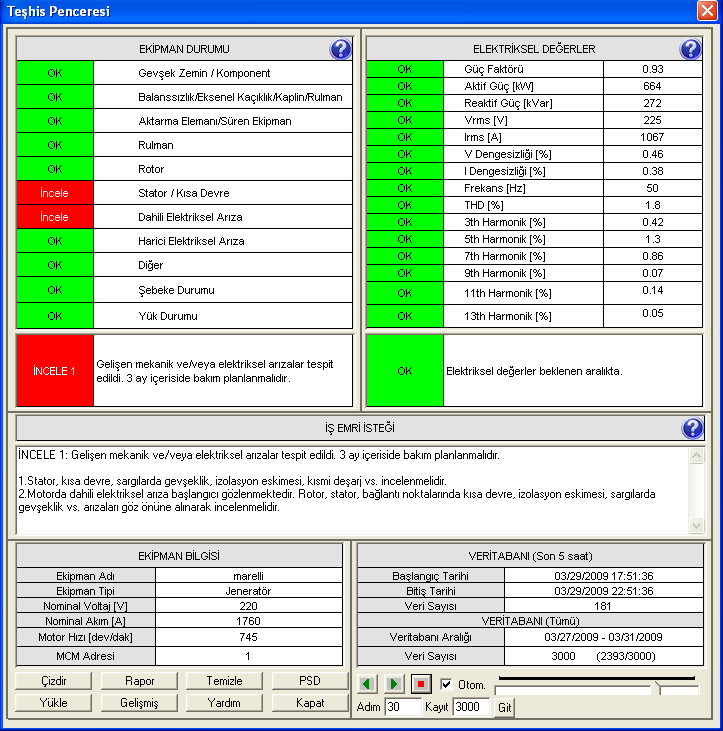Click the Yükle button
Screen dimensions: 723x731
(x=54, y=703)
